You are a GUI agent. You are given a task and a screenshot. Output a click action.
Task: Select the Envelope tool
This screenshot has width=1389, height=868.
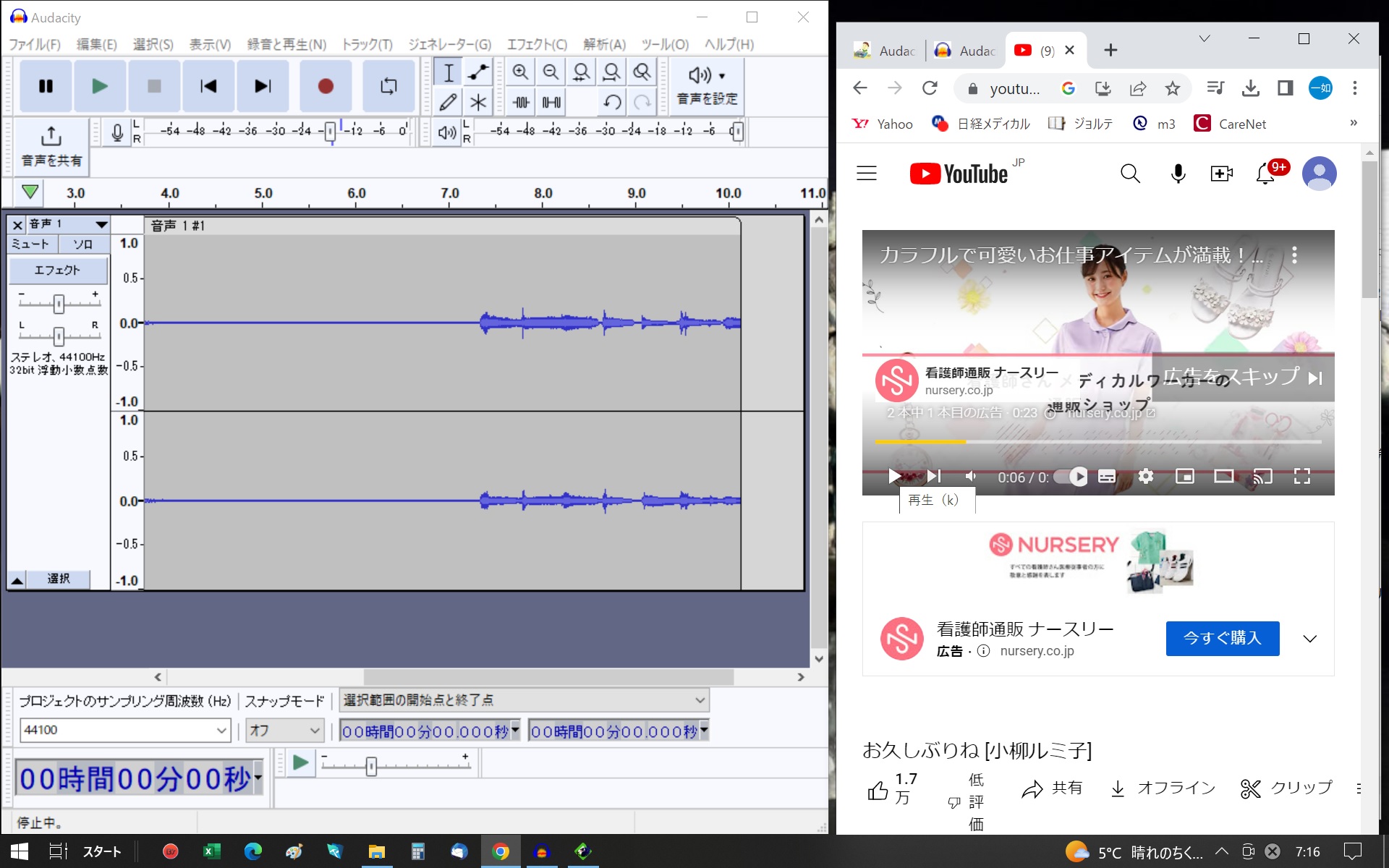coord(477,72)
